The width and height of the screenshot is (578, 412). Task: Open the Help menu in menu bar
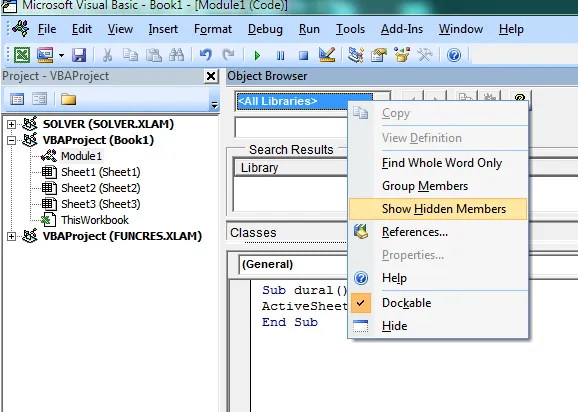tap(511, 29)
